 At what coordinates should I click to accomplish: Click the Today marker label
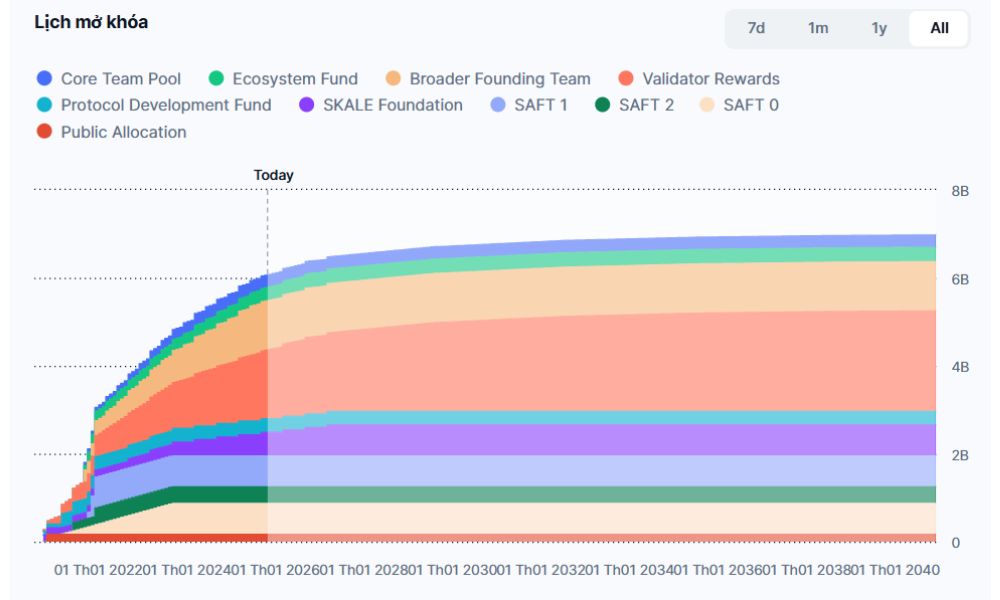point(273,175)
